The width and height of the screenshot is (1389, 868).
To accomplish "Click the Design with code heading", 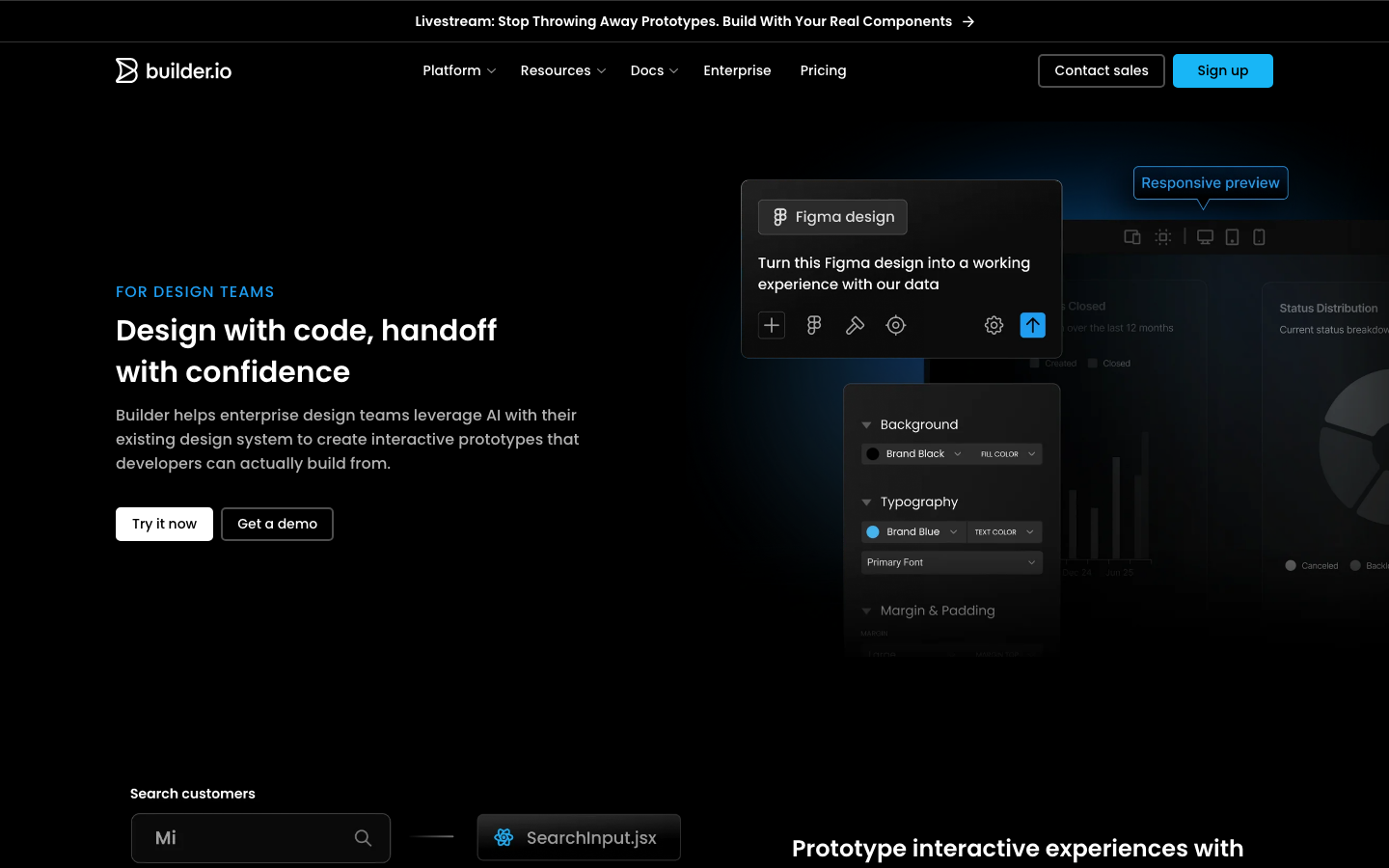I will (x=307, y=351).
